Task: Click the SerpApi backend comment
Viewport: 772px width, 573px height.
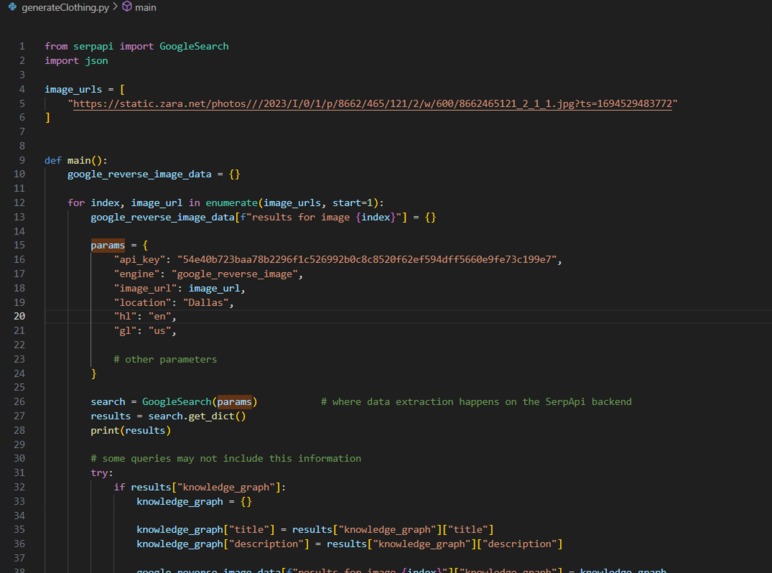Action: [476, 402]
